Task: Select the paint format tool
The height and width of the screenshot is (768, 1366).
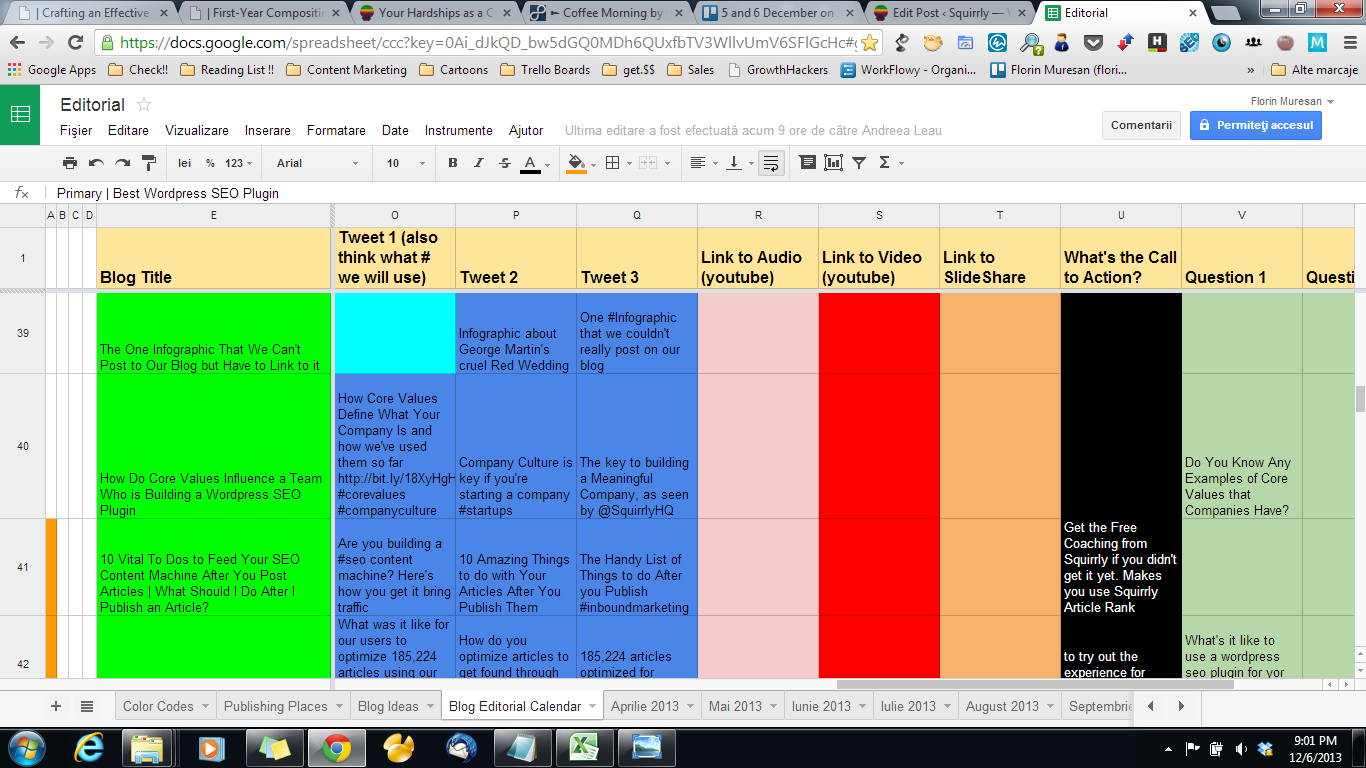Action: tap(149, 163)
